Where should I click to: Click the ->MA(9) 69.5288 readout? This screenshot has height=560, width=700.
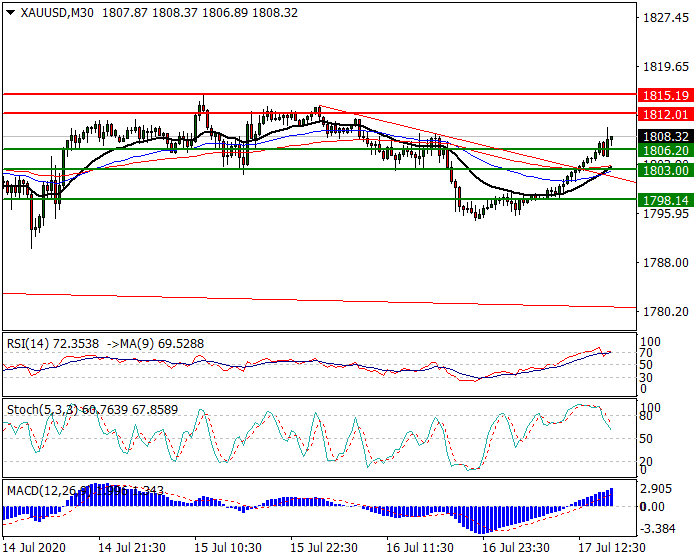coord(155,343)
